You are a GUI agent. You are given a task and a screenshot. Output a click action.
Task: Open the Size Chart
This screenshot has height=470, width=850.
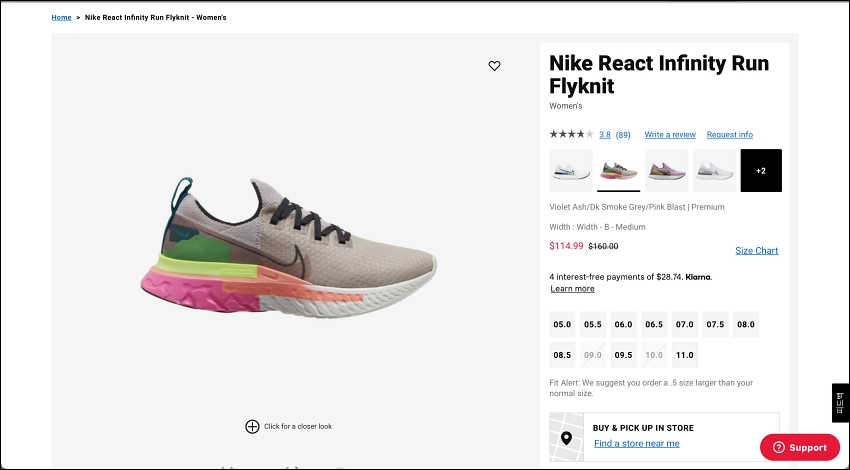click(756, 250)
